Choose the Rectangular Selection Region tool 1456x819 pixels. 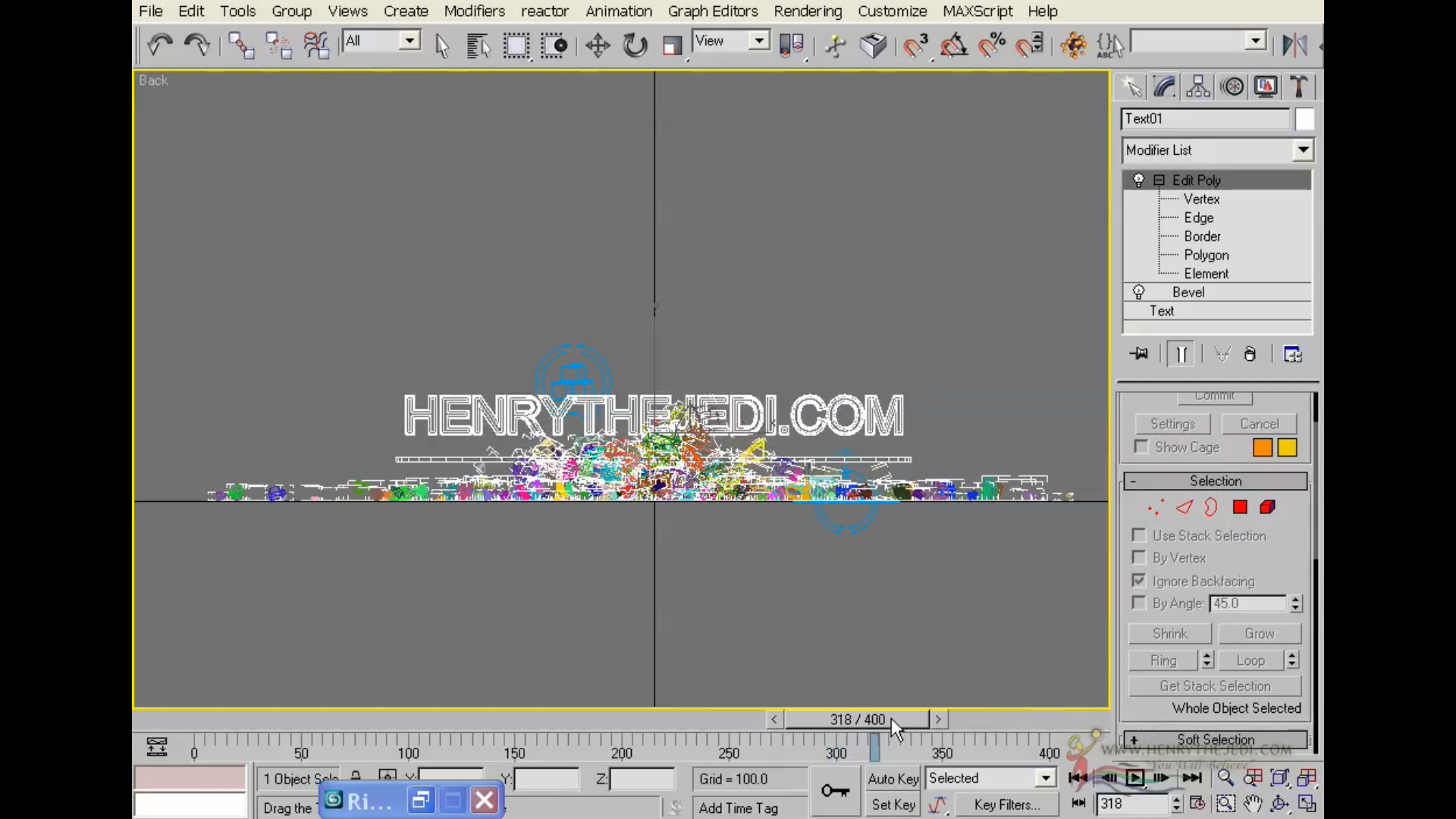coord(516,45)
